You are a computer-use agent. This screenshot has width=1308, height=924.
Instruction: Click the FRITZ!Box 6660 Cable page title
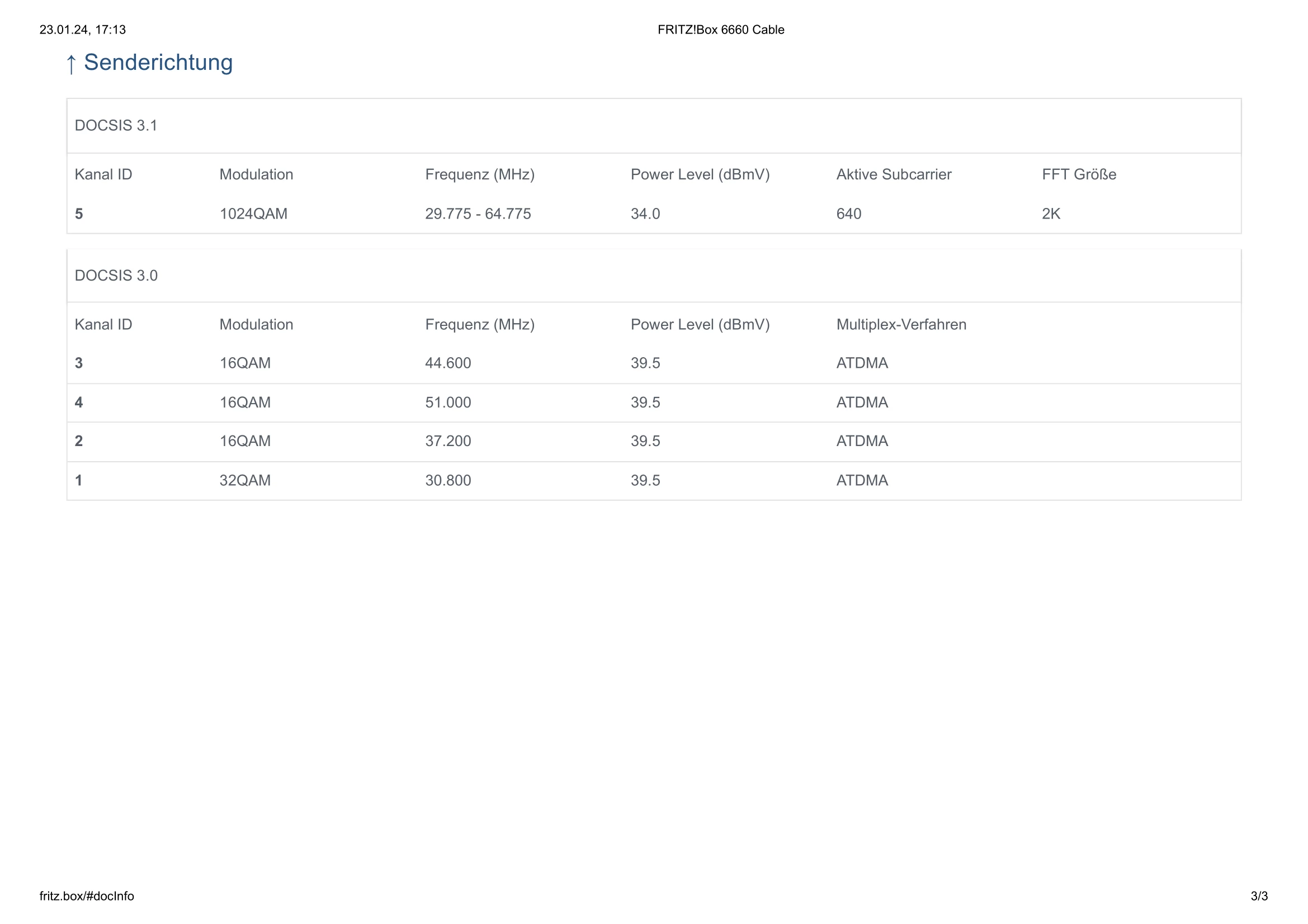click(720, 30)
